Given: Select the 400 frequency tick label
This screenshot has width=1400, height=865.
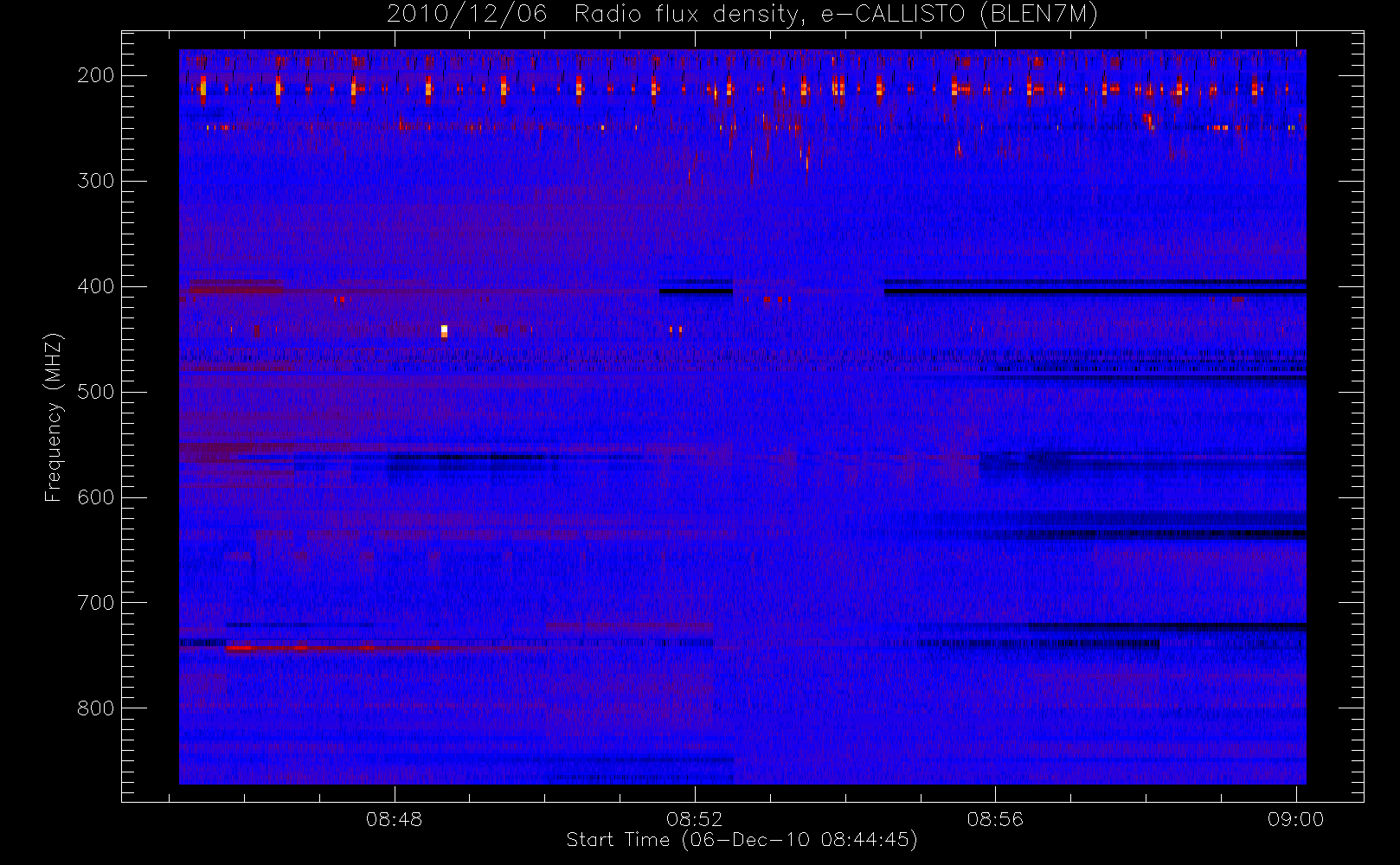Looking at the screenshot, I should [x=95, y=286].
